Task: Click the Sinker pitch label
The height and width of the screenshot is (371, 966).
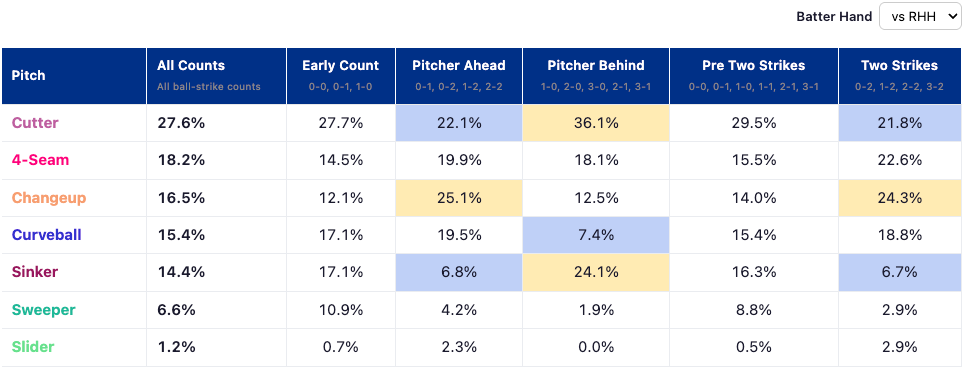Action: tap(34, 272)
